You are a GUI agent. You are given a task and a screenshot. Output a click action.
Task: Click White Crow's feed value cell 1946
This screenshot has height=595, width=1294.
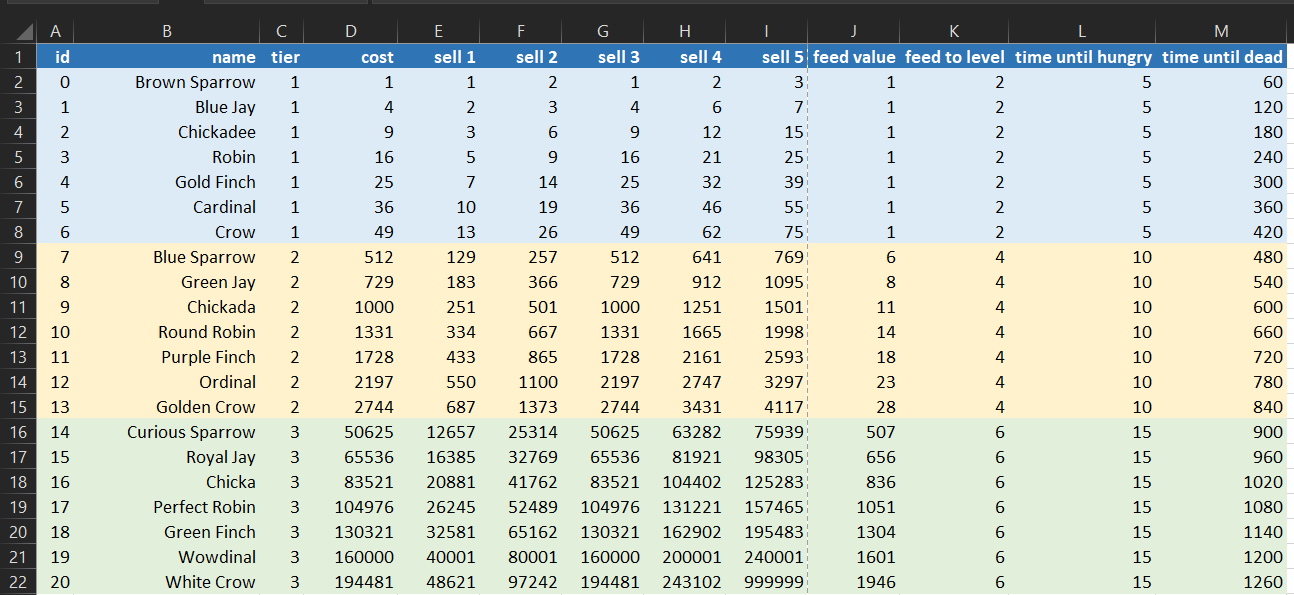853,582
